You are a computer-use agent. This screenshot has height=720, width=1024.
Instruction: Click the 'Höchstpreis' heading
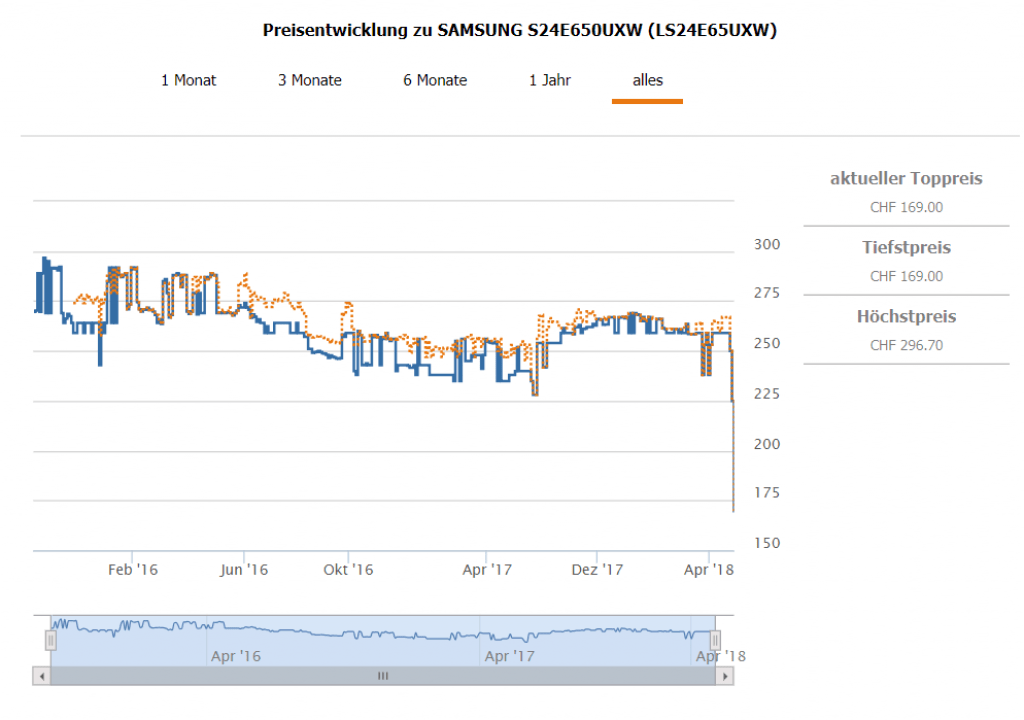[906, 316]
